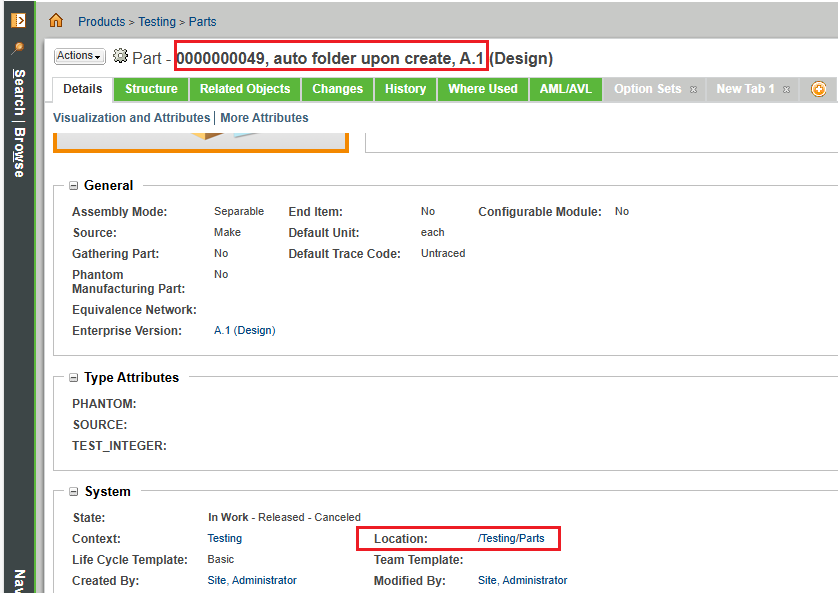Select the AML/AVL tab
Screen dimensions: 838x593
coord(565,89)
